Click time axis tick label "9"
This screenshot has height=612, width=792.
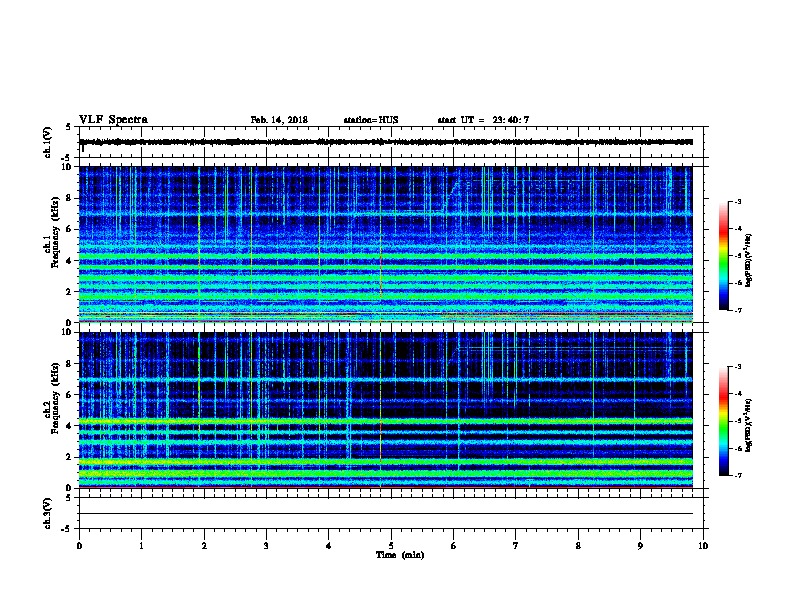[x=640, y=546]
